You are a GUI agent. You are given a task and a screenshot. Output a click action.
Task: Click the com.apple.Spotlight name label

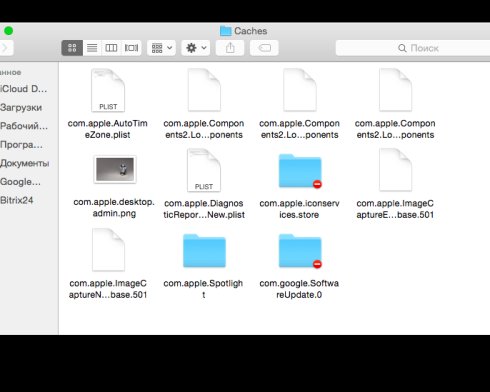pyautogui.click(x=203, y=289)
